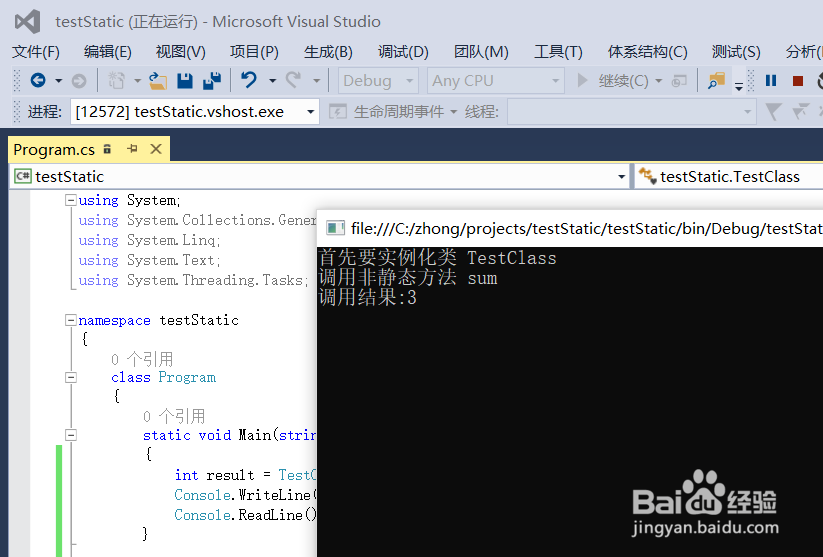The width and height of the screenshot is (823, 557).
Task: Click console output line '调用结果:3'
Action: tap(367, 298)
